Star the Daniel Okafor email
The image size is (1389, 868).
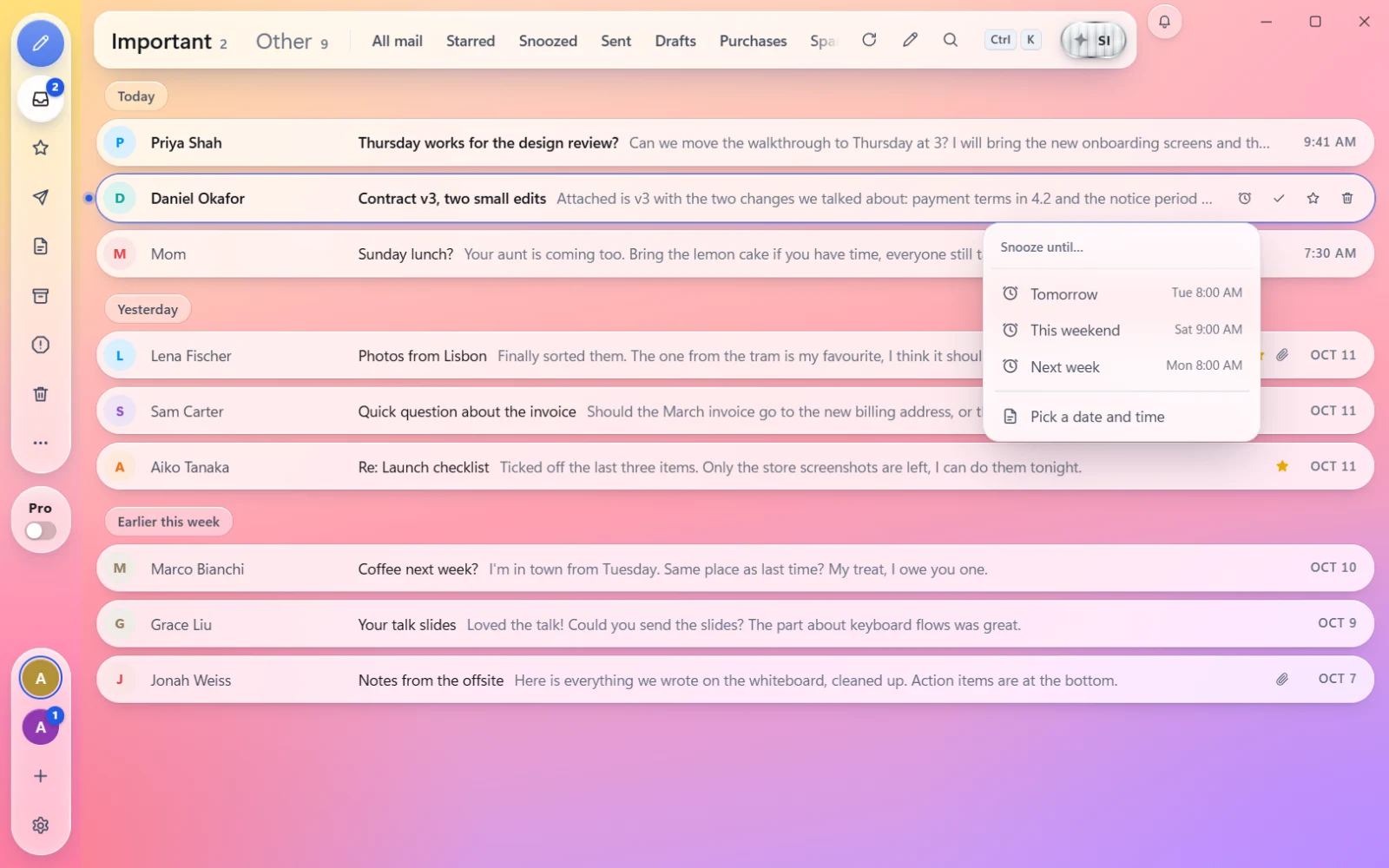(1313, 199)
